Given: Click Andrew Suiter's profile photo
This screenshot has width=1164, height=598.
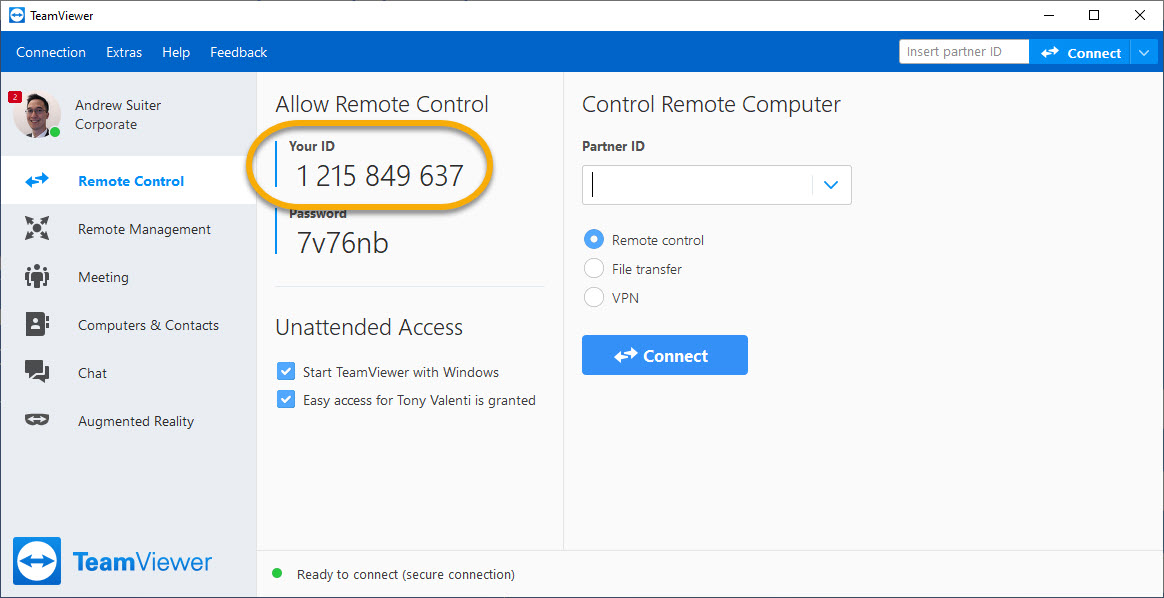Looking at the screenshot, I should (36, 115).
